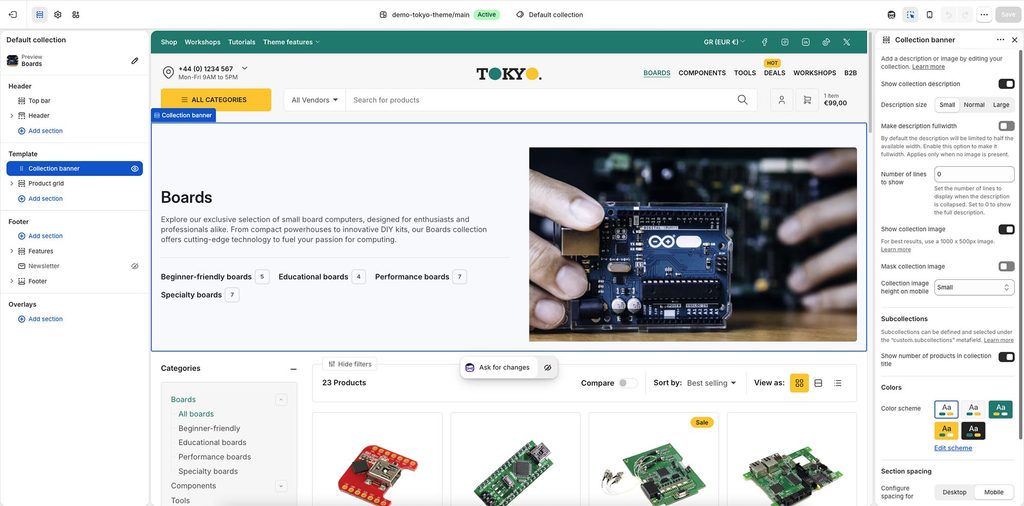Enable Make description fullwidth switch
Screen dimensions: 1024x506
pyautogui.click(x=1006, y=126)
